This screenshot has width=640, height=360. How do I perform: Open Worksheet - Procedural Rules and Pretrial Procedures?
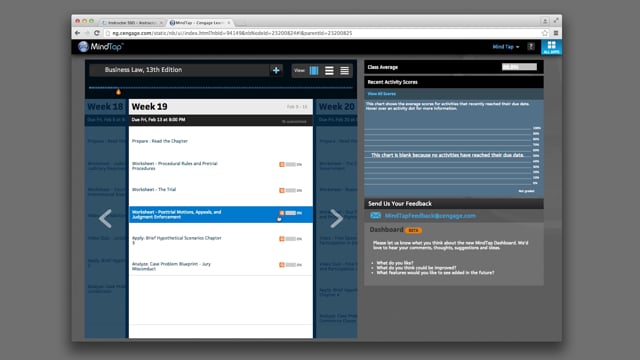coord(175,166)
